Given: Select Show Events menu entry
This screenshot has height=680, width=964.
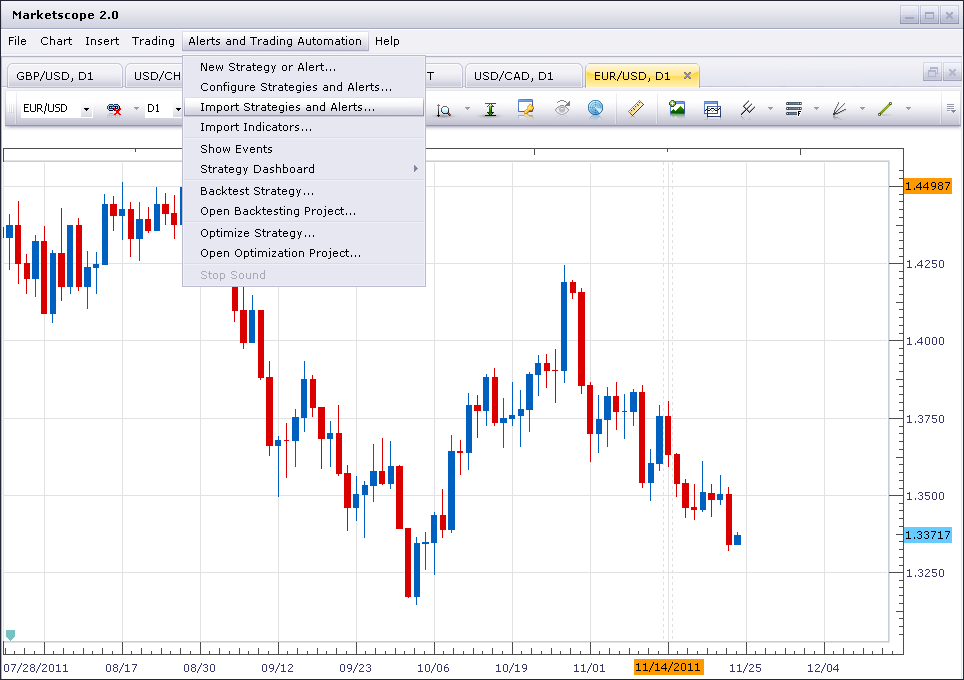Looking at the screenshot, I should 304,149.
